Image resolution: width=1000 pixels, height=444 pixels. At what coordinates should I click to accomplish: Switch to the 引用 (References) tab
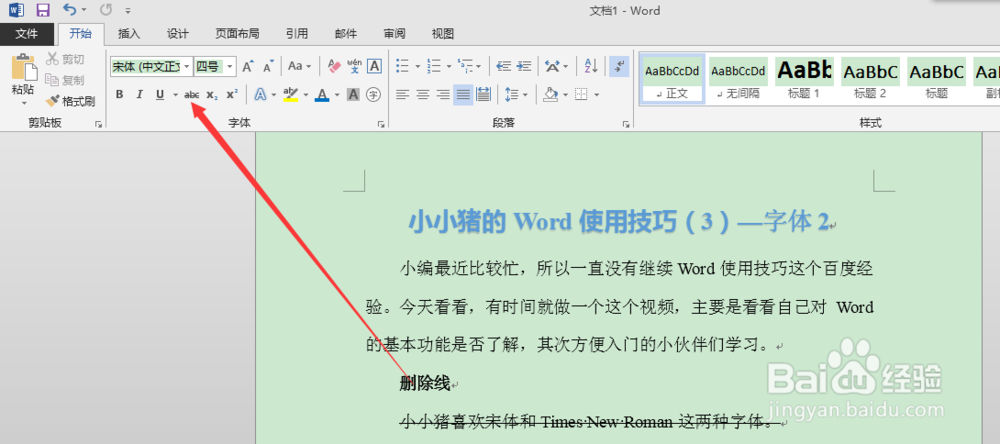[x=297, y=34]
